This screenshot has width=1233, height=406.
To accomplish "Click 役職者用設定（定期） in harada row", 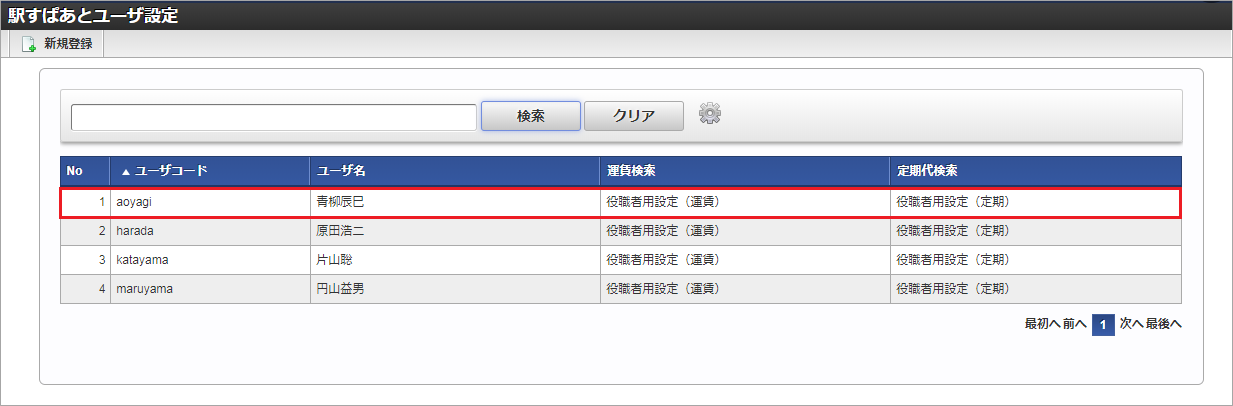I will [953, 231].
